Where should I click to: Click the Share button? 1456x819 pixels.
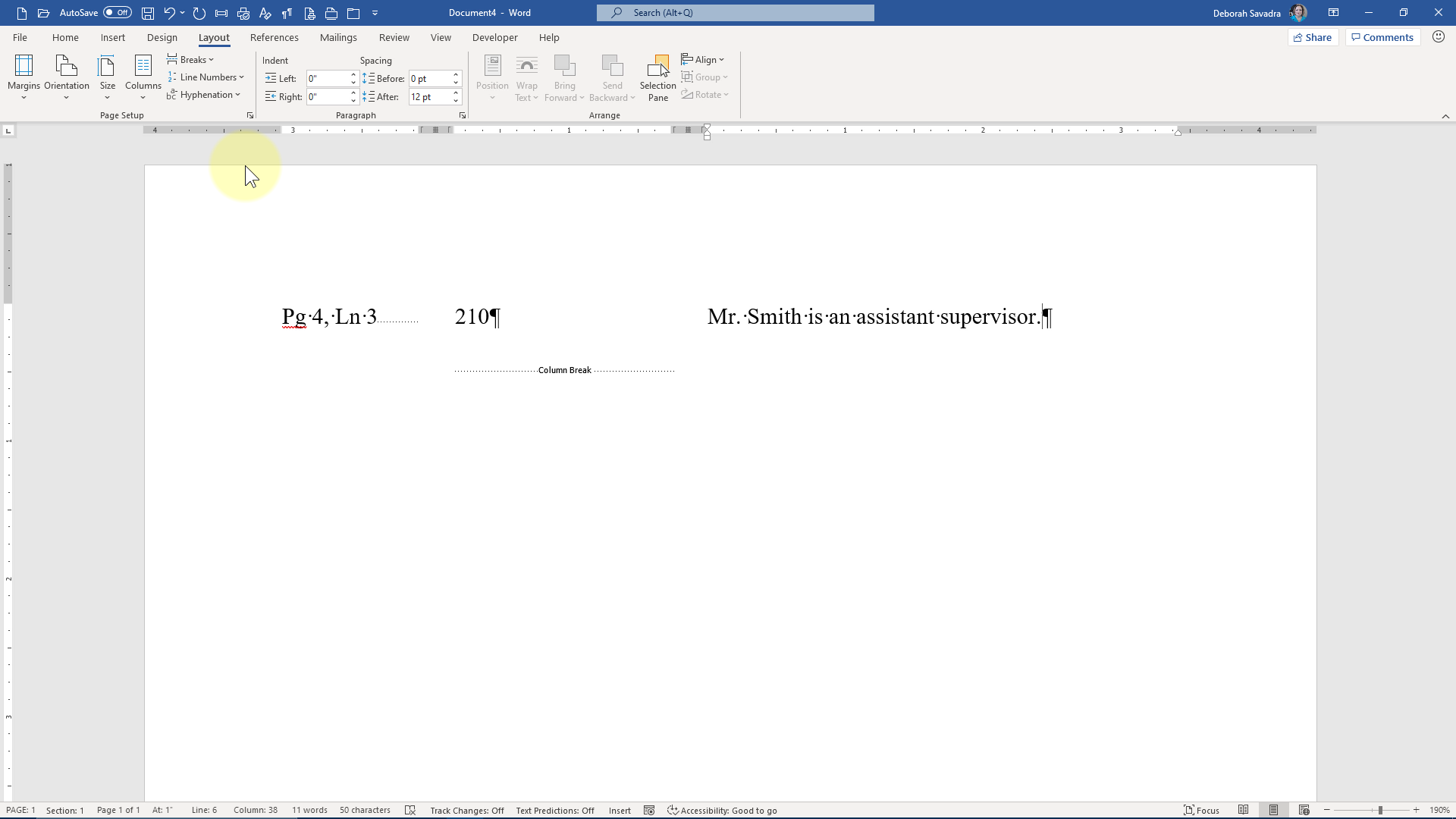click(x=1313, y=36)
